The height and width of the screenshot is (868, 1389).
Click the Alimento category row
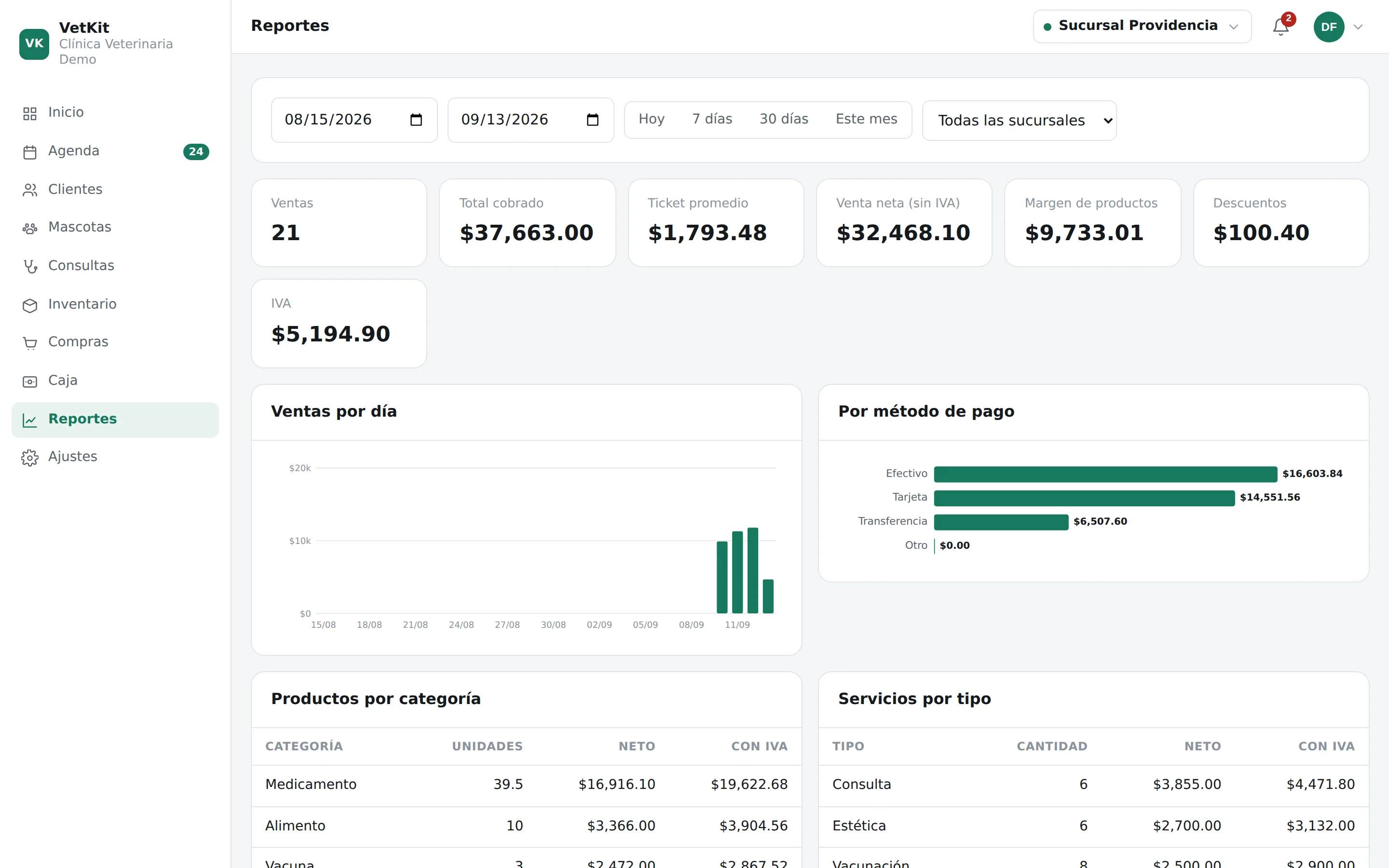(526, 826)
